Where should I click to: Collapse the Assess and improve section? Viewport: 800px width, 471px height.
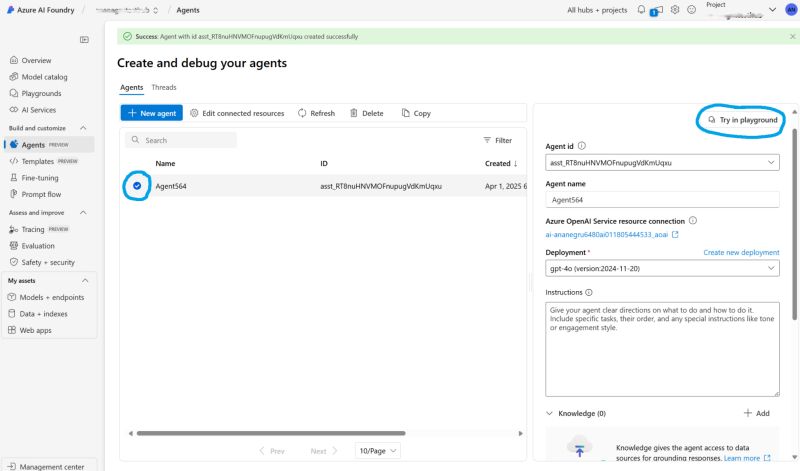tap(83, 213)
